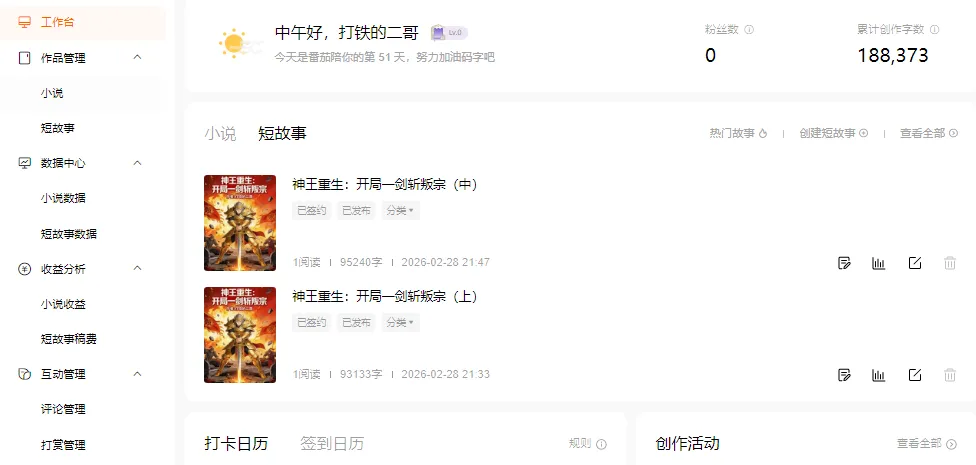Click the info icon next to 累计创作字数
Image resolution: width=976 pixels, height=465 pixels.
point(934,29)
